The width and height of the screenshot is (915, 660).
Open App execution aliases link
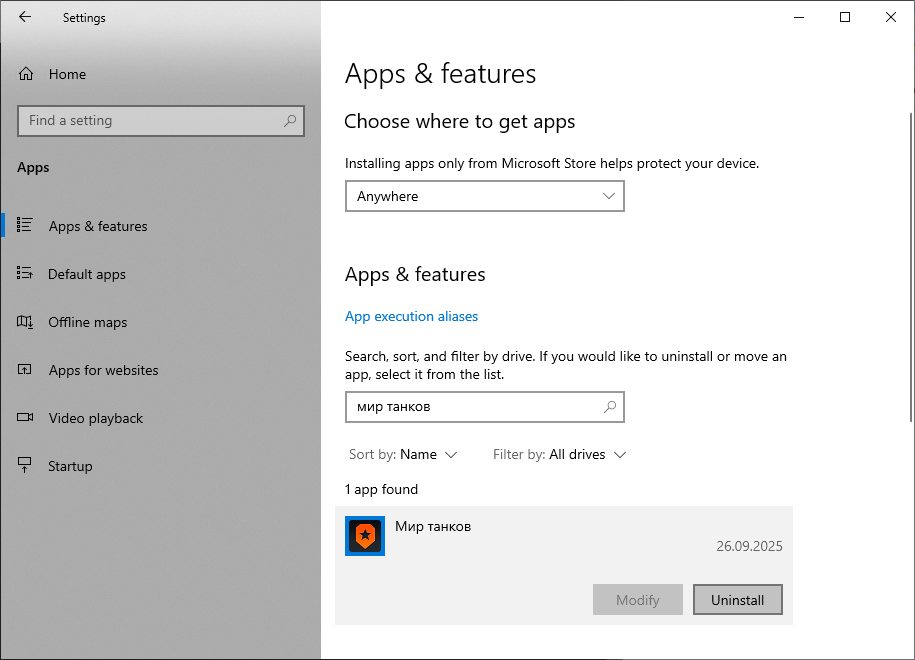click(x=411, y=316)
